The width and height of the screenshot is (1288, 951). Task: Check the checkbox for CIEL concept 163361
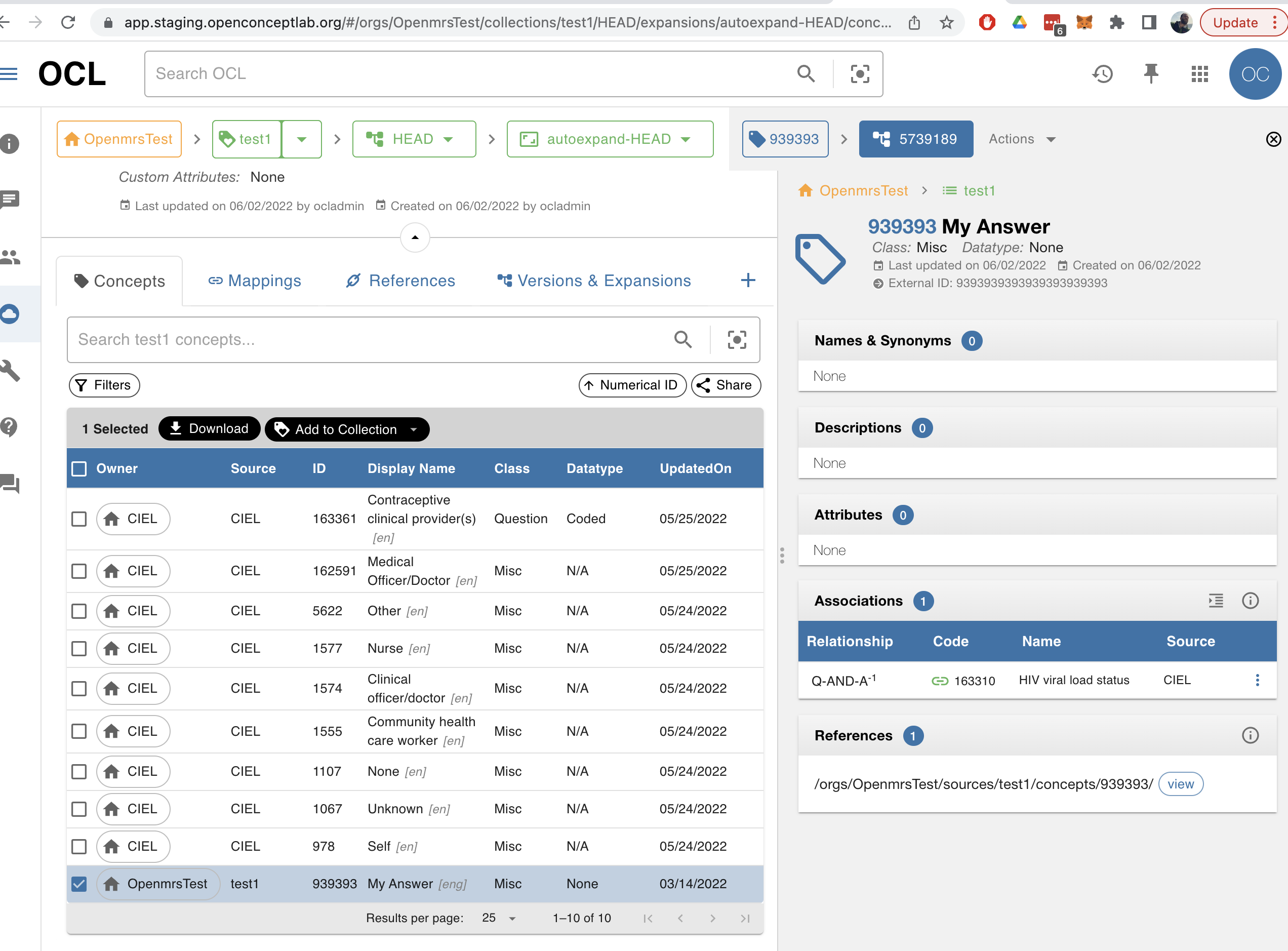[79, 519]
